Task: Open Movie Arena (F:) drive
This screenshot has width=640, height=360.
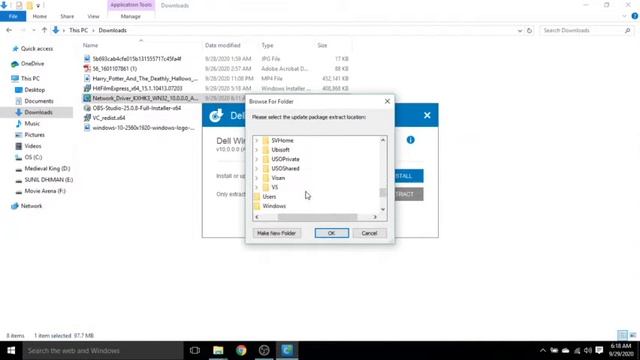Action: click(x=45, y=191)
